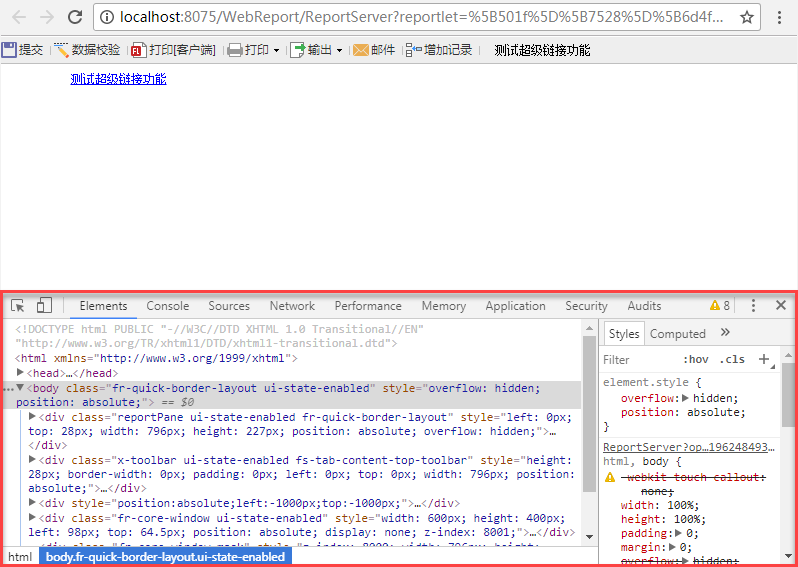Expand overflow shorthand in element.style
This screenshot has height=567, width=798.
tap(686, 398)
